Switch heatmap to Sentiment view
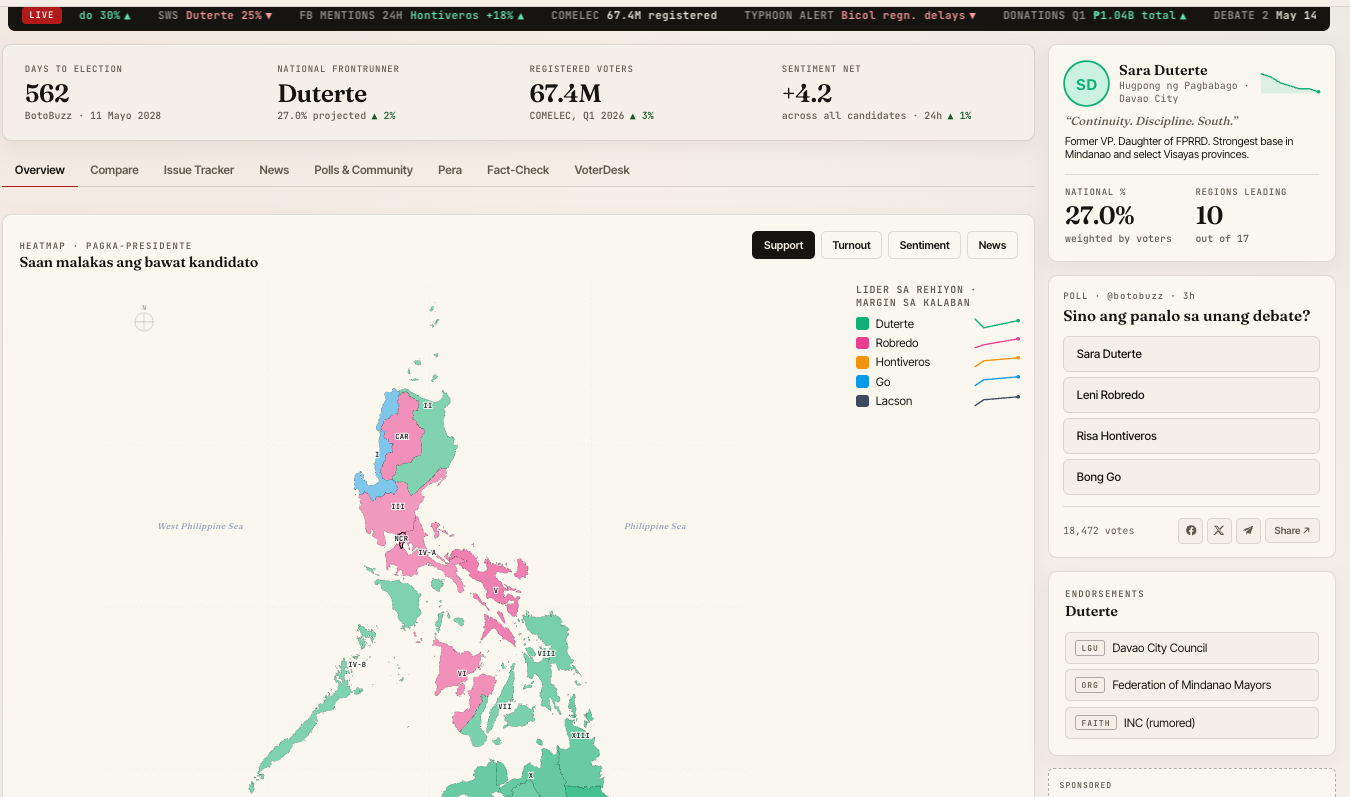 click(924, 245)
